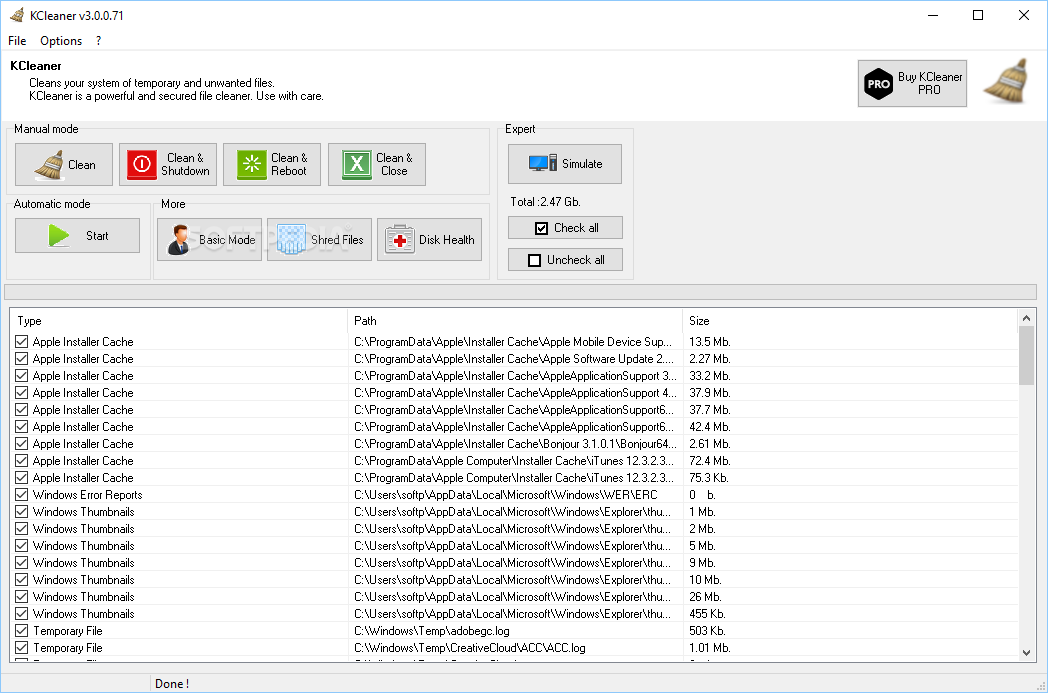The width and height of the screenshot is (1048, 693).
Task: Click the large broom logo at top right
Action: (x=1007, y=81)
